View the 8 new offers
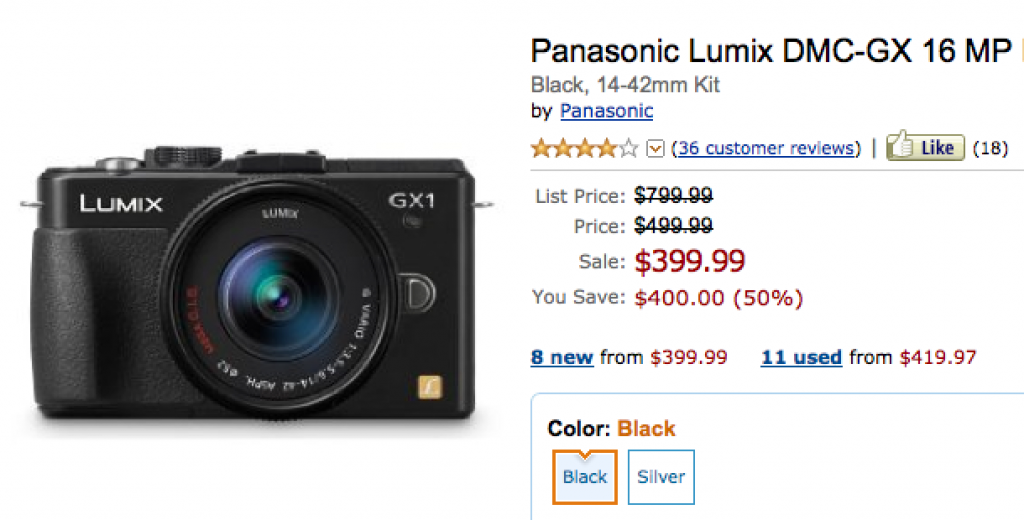 pyautogui.click(x=562, y=357)
